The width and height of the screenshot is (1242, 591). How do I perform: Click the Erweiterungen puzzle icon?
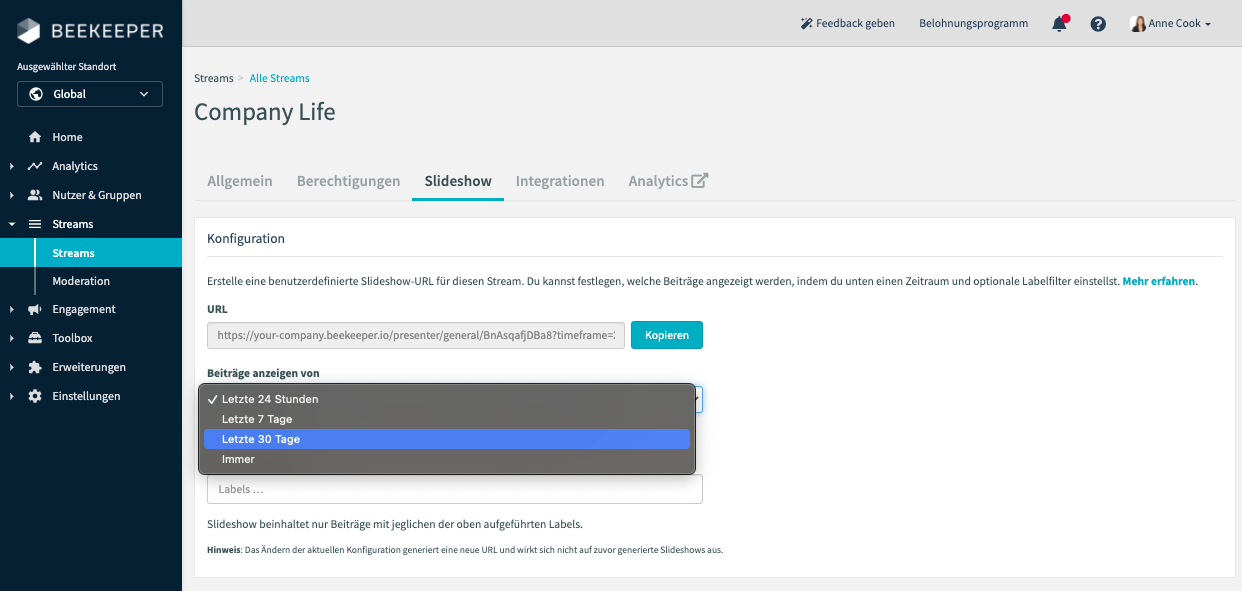[34, 367]
